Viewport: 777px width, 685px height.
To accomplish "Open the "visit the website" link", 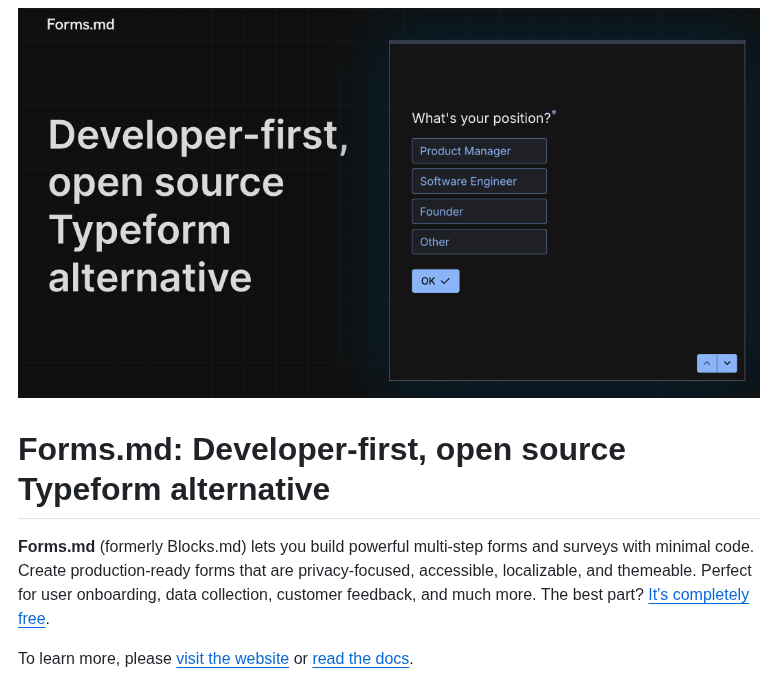I will click(x=232, y=658).
